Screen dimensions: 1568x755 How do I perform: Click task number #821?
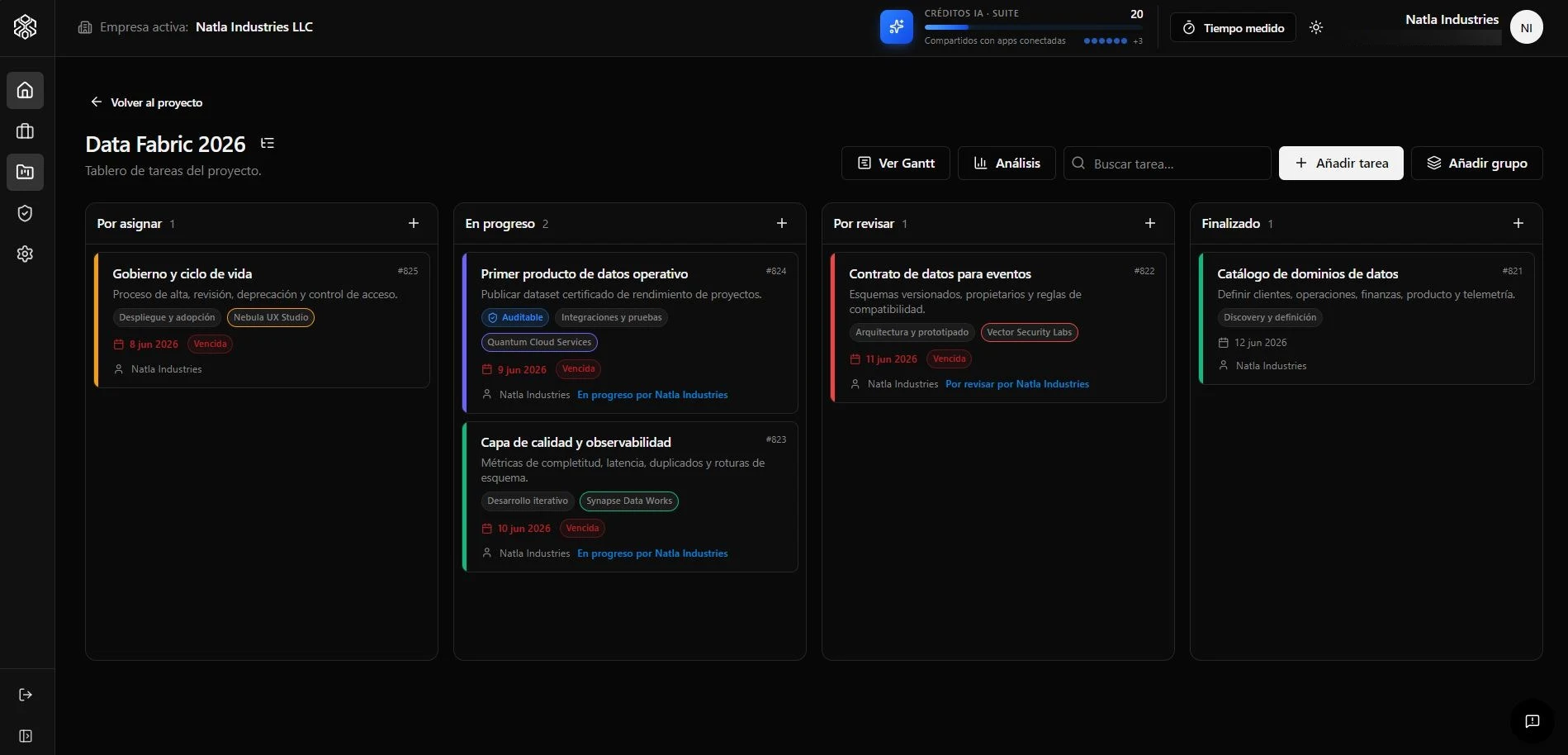[1512, 271]
